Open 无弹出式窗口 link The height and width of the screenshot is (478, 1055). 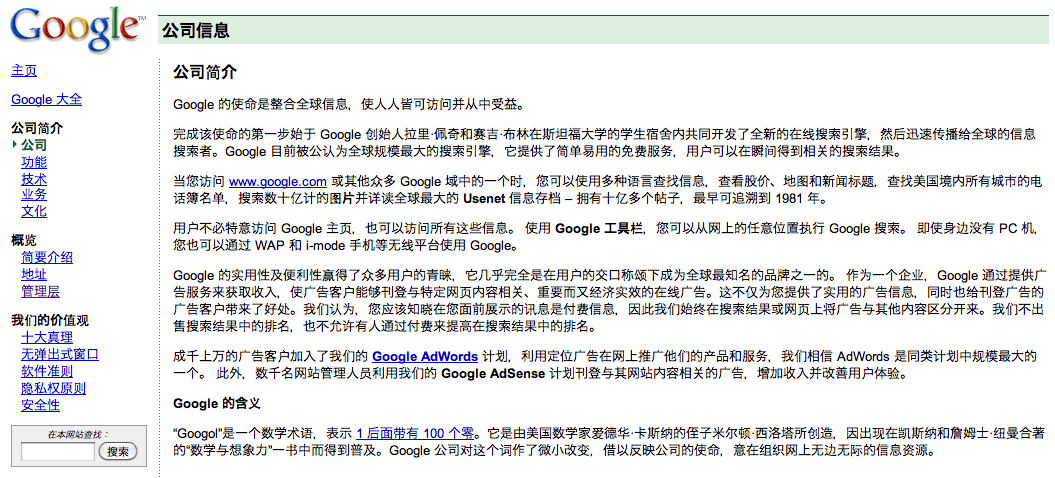coord(60,354)
